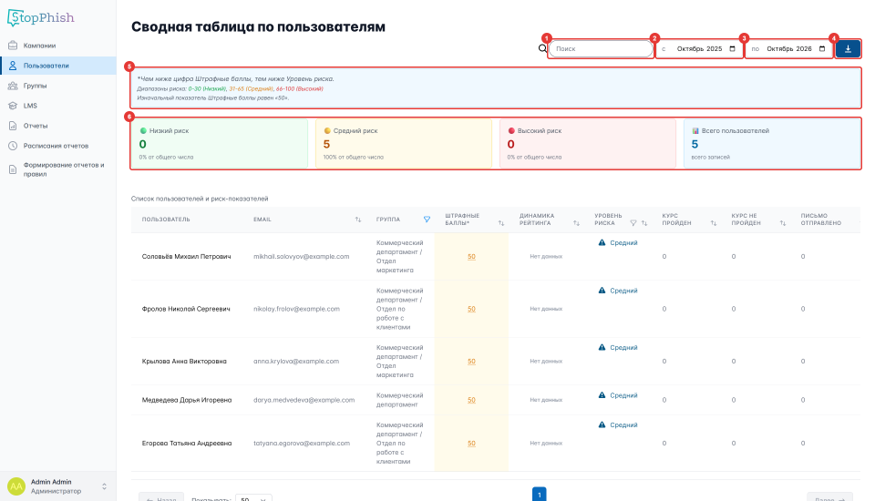Sort by Штрафные баллы column
Screen dimensions: 875x501
coord(501,223)
